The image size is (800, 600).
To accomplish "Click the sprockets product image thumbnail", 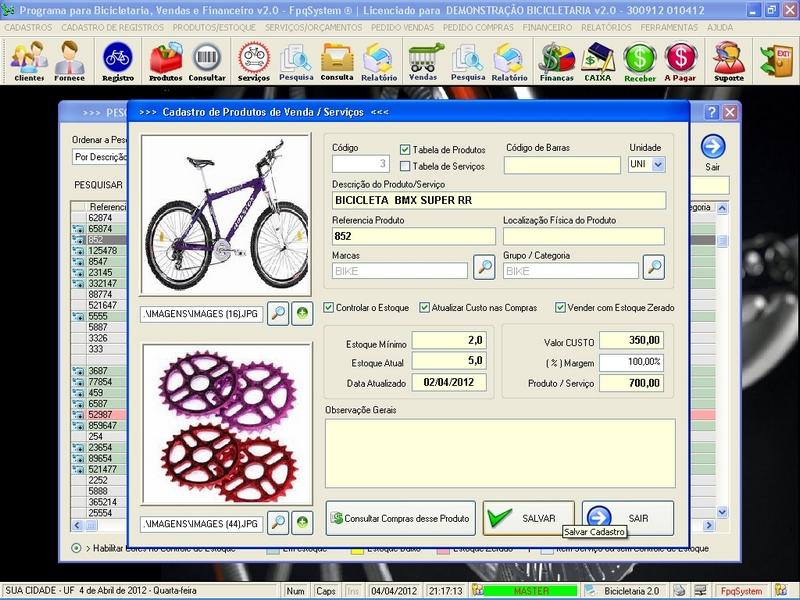I will coord(227,423).
